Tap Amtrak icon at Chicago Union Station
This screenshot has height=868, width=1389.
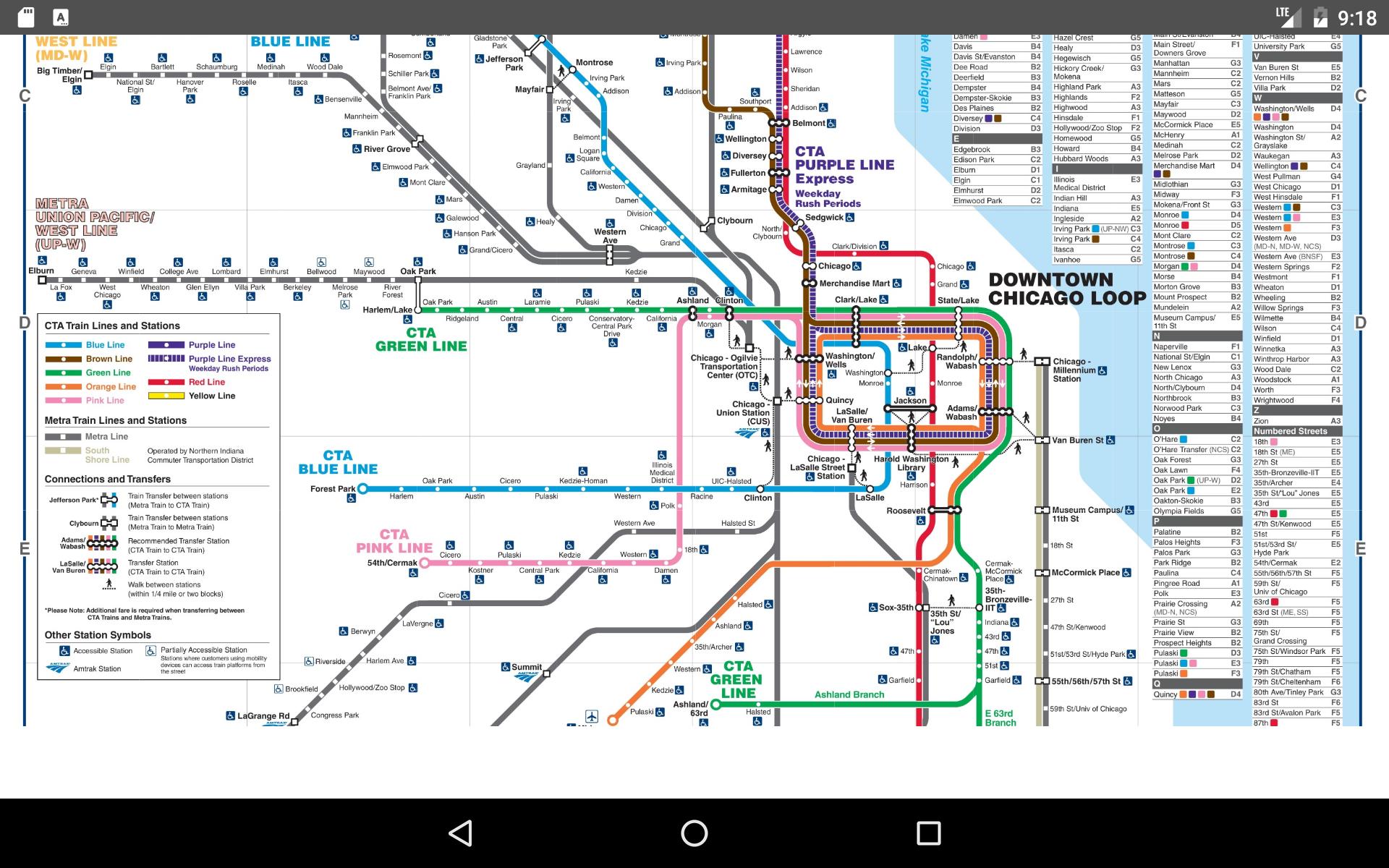tap(745, 433)
